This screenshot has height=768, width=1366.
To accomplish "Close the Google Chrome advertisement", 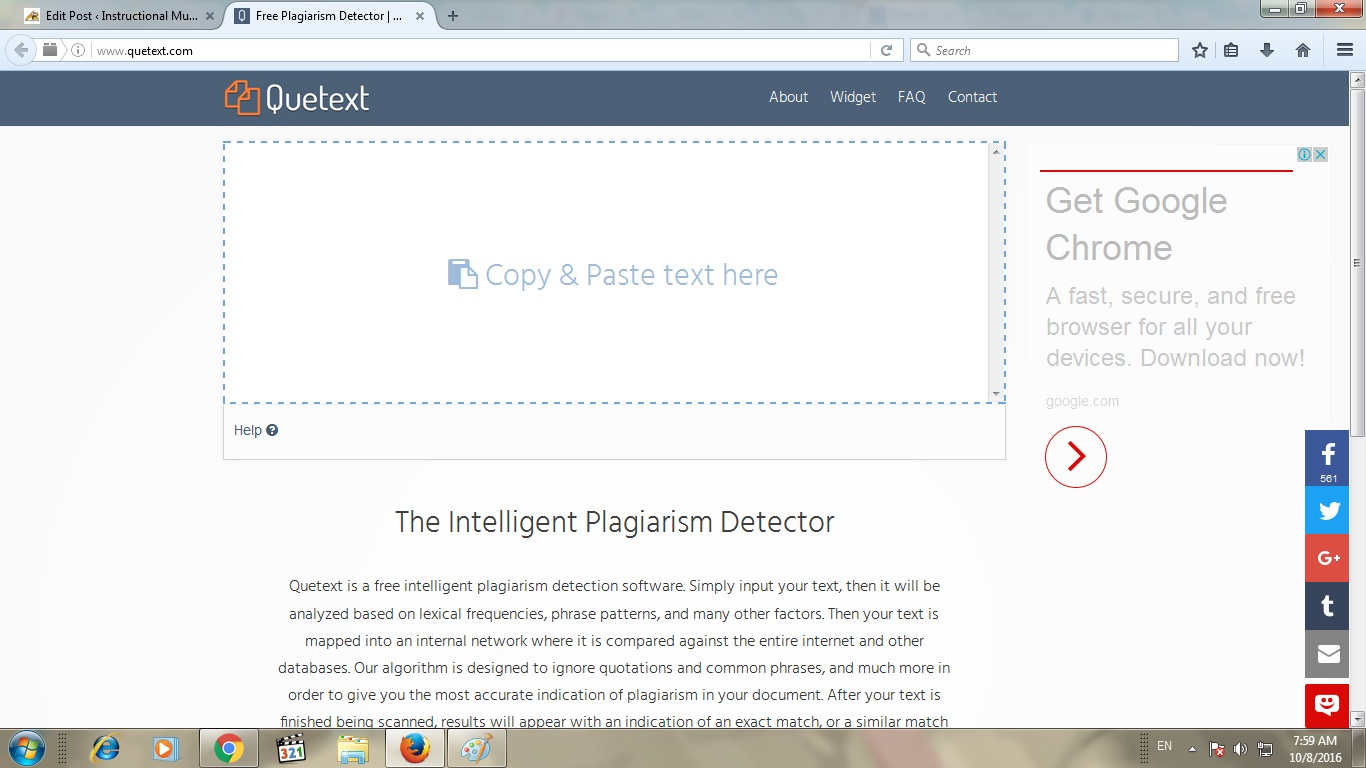I will [1320, 154].
